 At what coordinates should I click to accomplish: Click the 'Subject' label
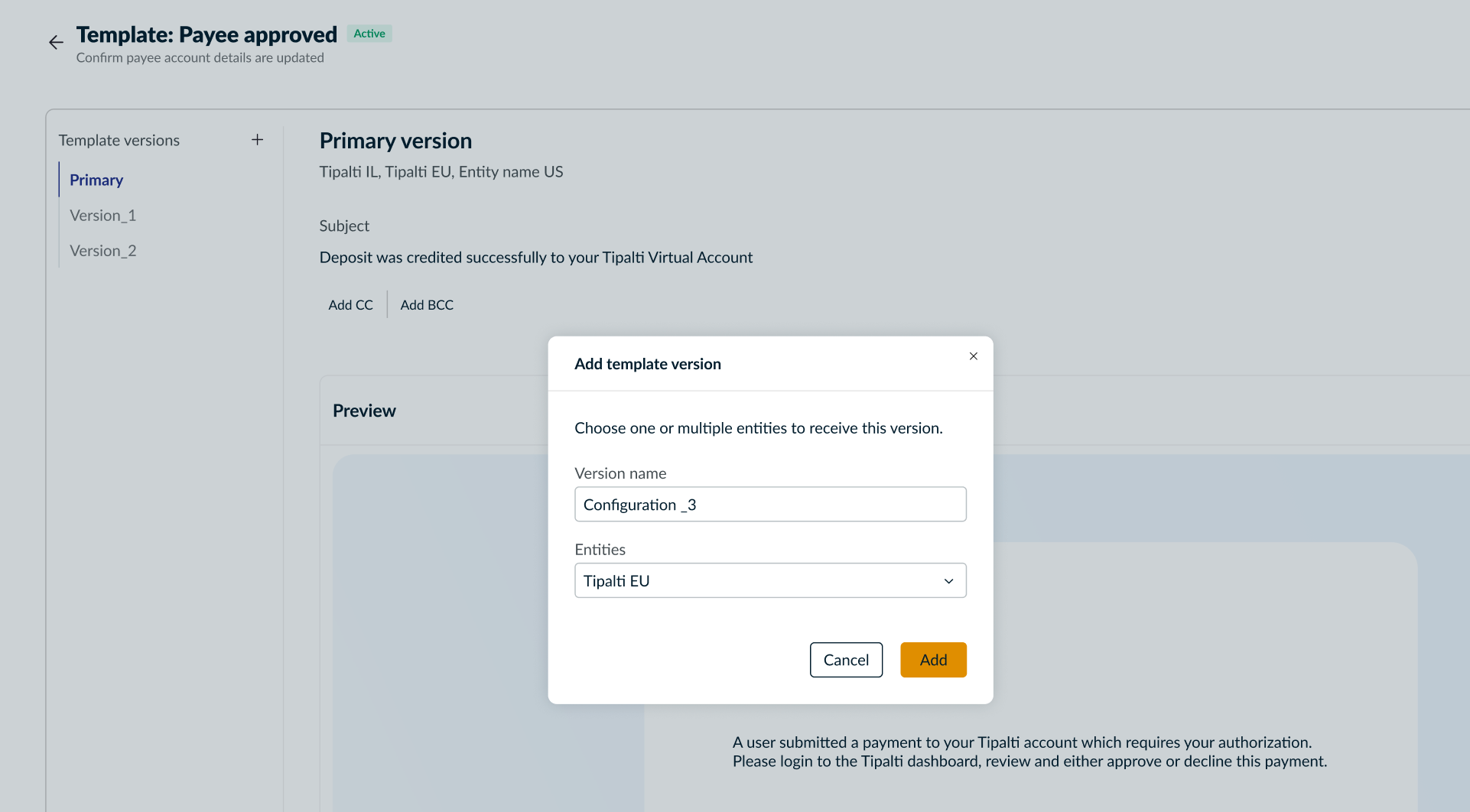tap(344, 226)
